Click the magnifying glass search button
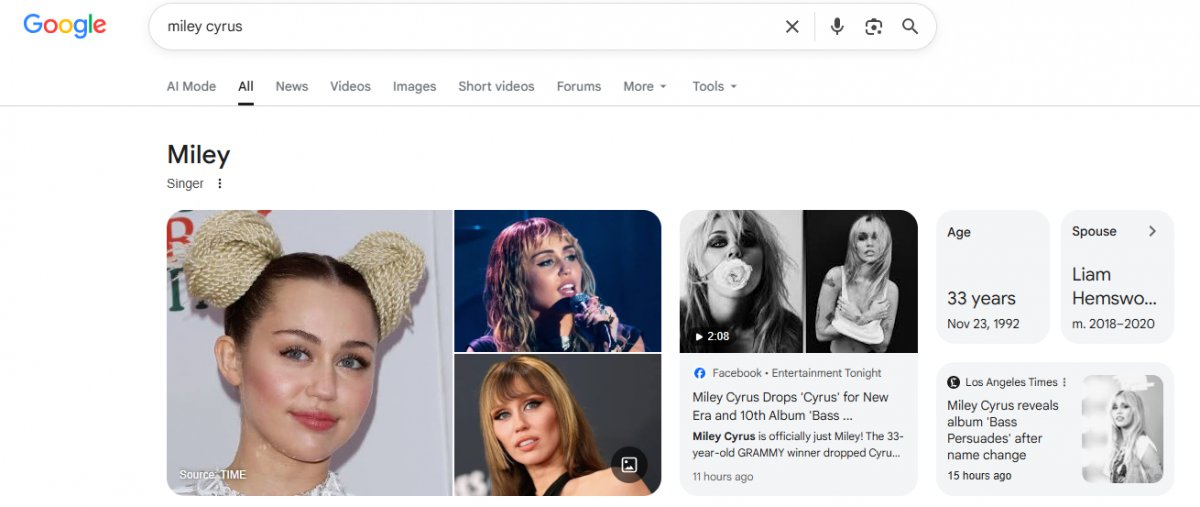Viewport: 1200px width, 507px height. 910,27
